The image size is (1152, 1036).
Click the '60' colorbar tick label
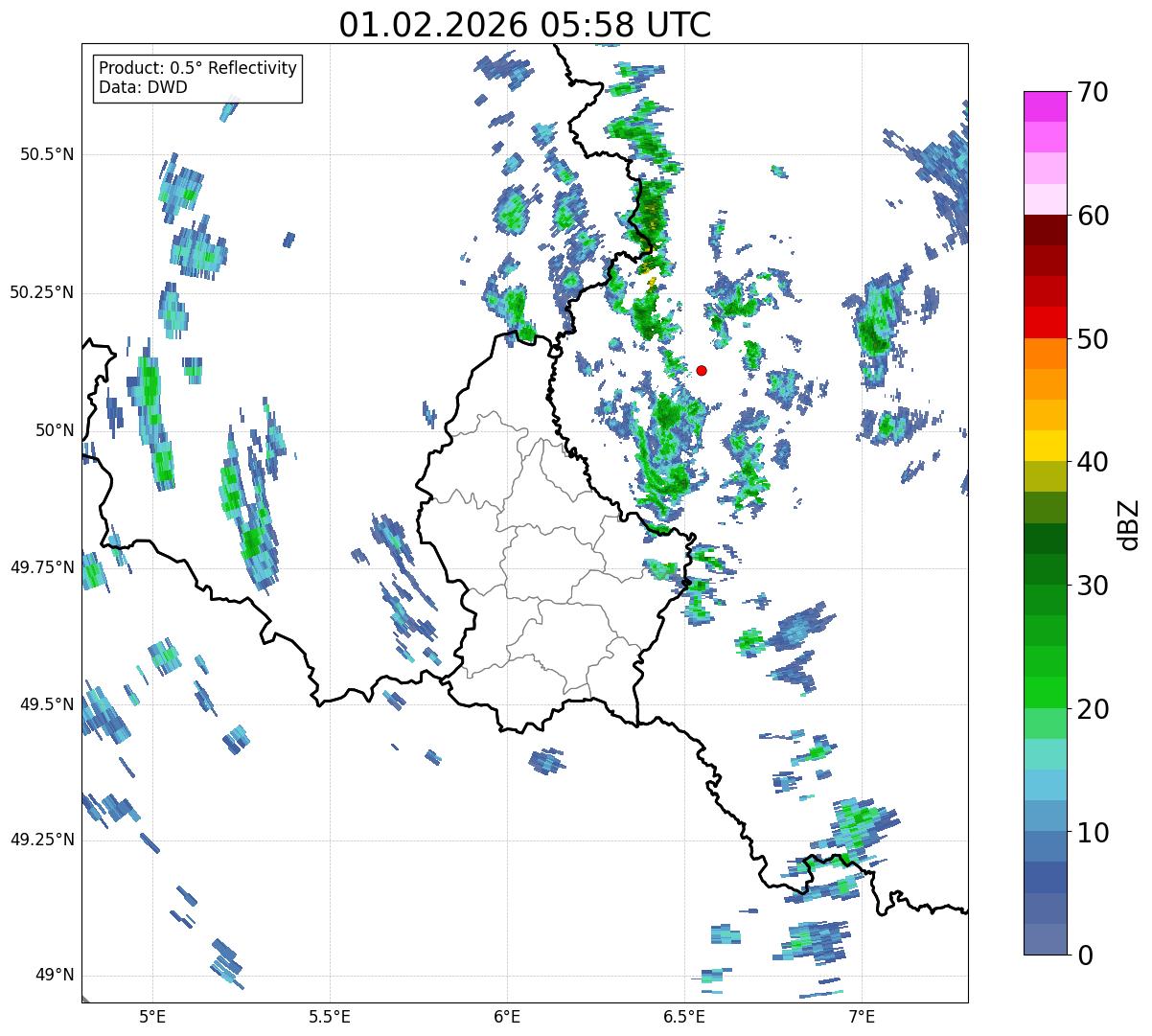pos(1093,216)
